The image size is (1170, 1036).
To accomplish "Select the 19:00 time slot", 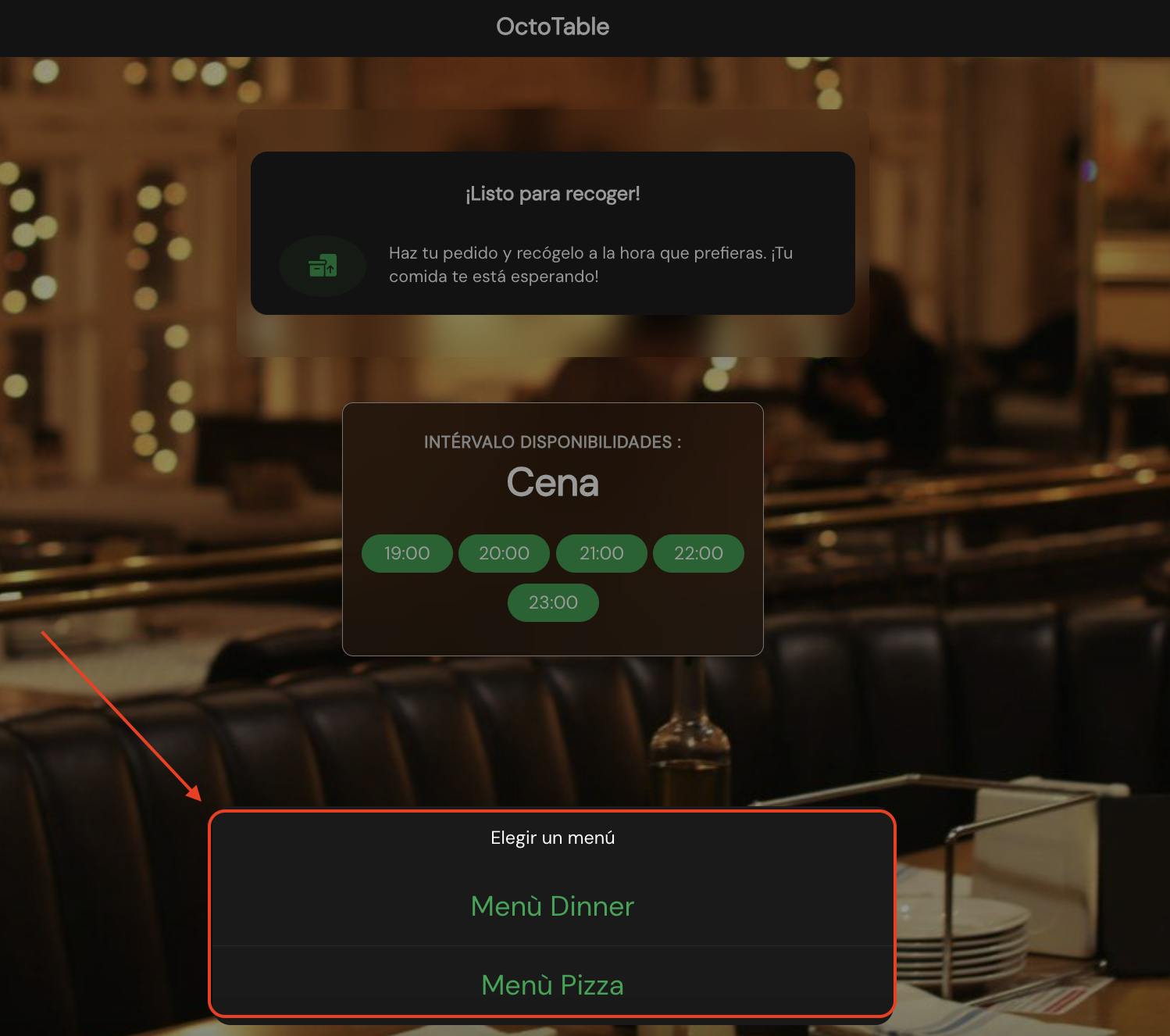I will coord(407,553).
